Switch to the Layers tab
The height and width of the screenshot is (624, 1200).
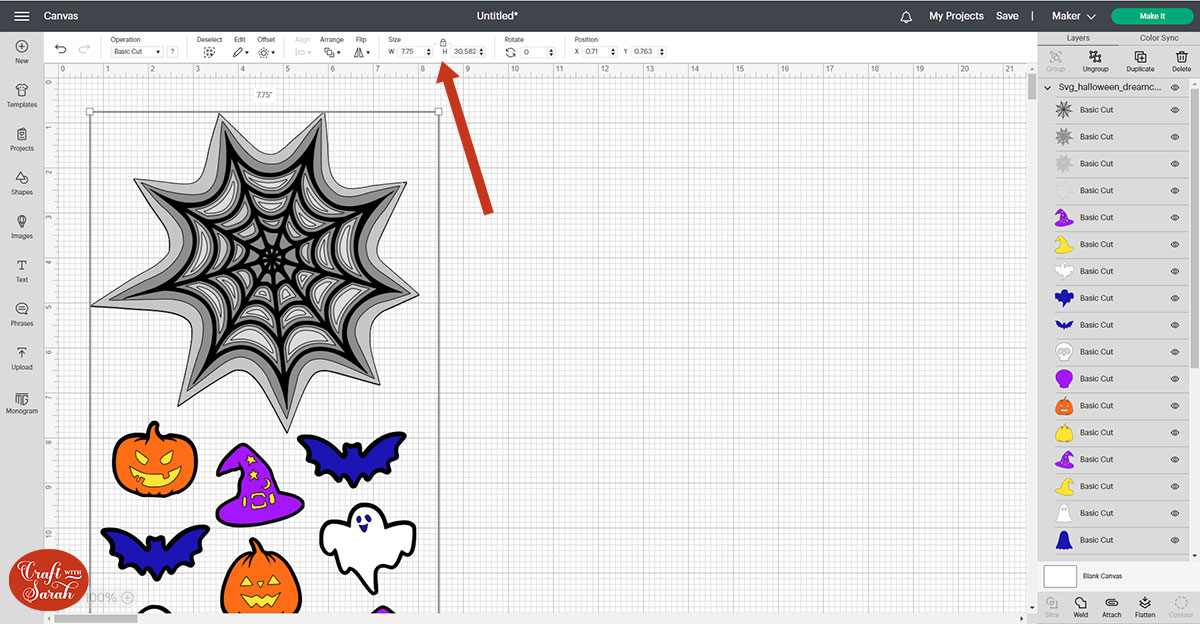pyautogui.click(x=1078, y=38)
